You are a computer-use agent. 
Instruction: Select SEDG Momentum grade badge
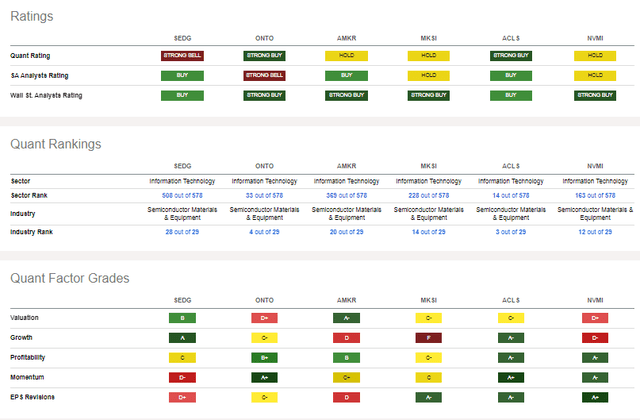coord(182,378)
